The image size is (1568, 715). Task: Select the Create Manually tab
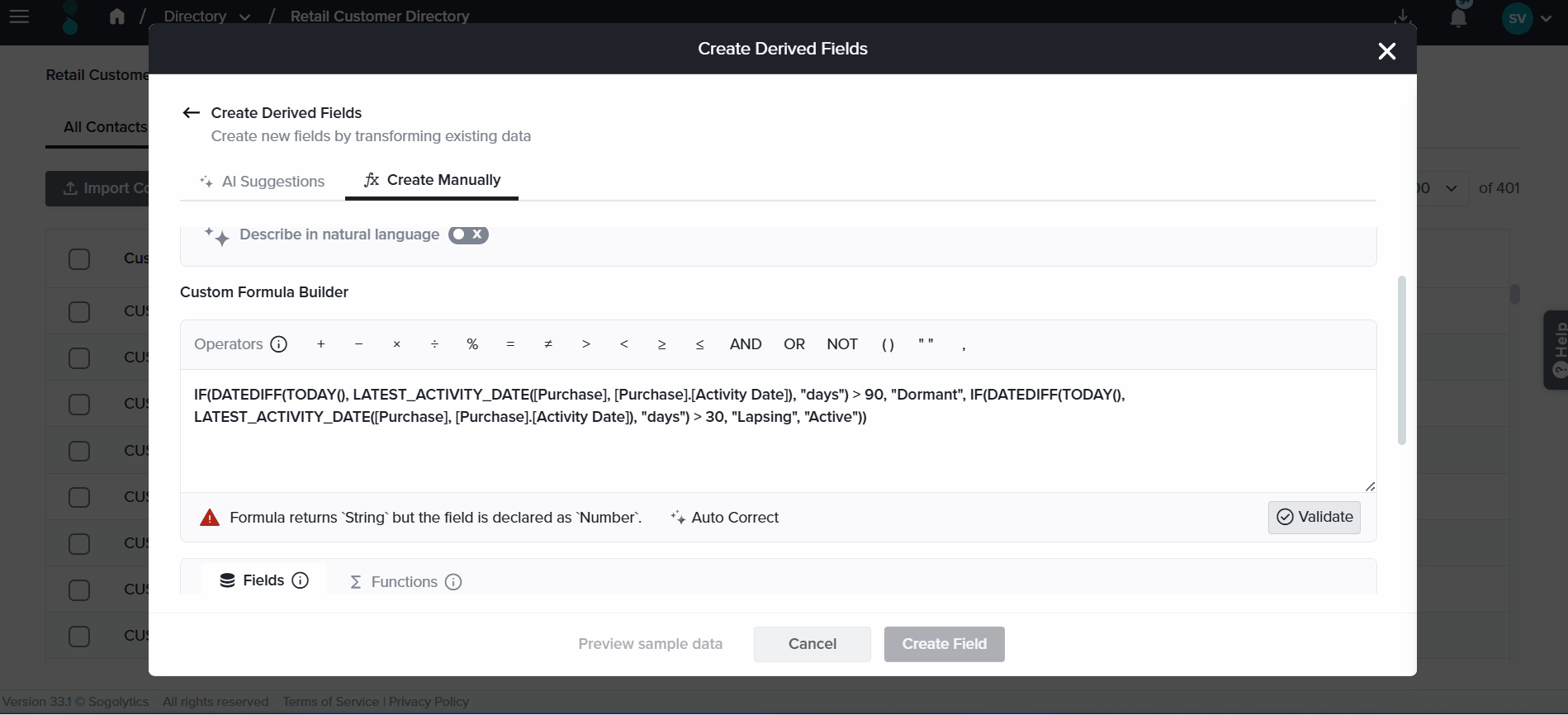coord(432,180)
